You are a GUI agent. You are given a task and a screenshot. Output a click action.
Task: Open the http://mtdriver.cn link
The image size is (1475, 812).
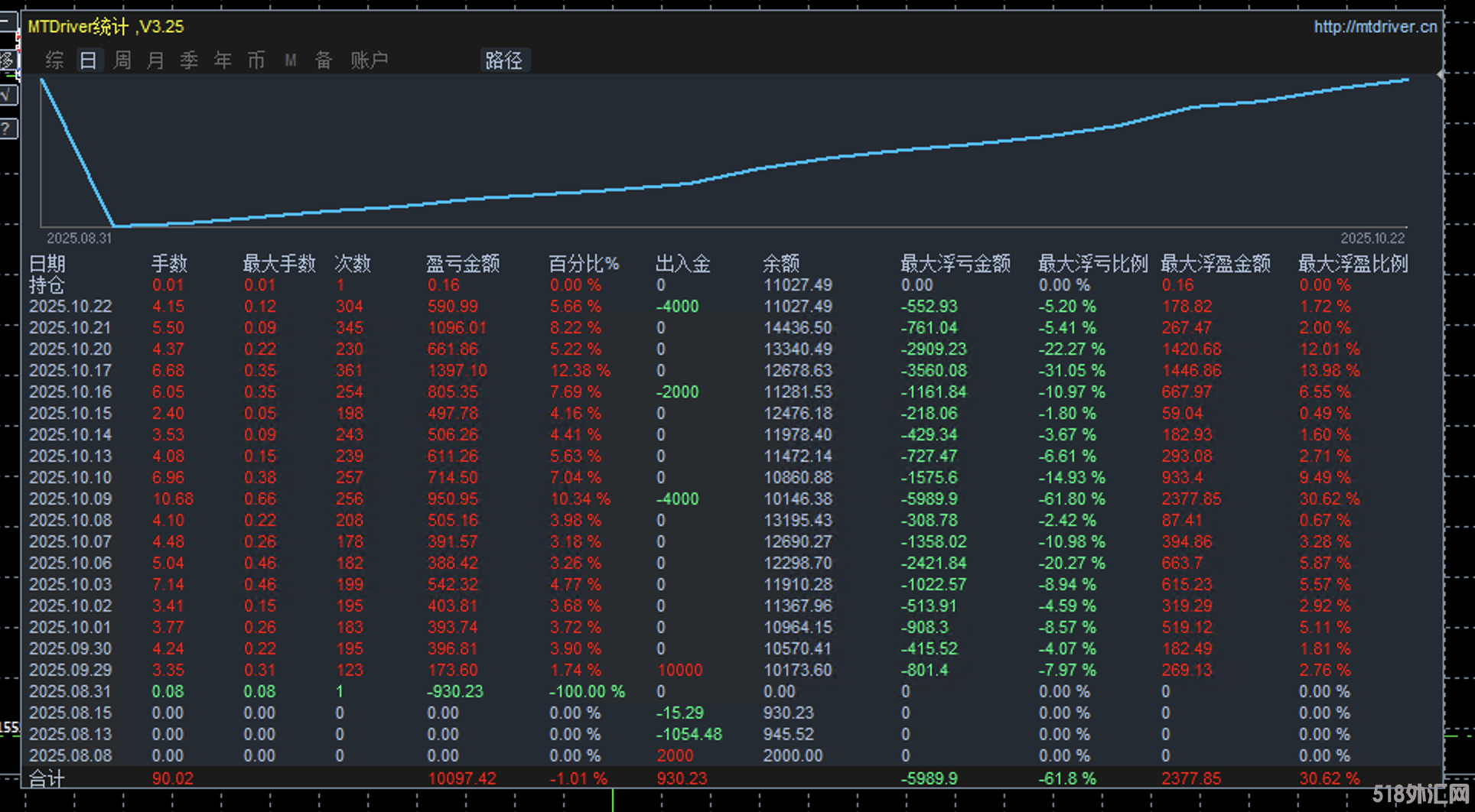pyautogui.click(x=1375, y=27)
